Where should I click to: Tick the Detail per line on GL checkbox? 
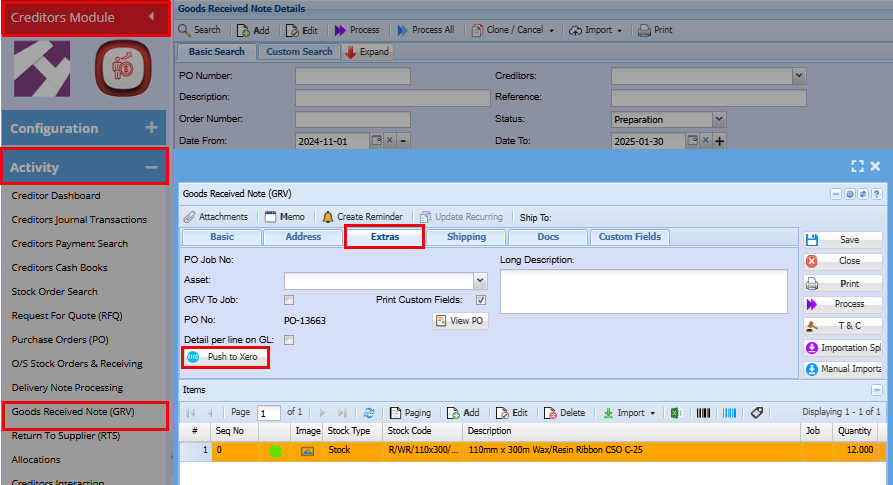[289, 340]
